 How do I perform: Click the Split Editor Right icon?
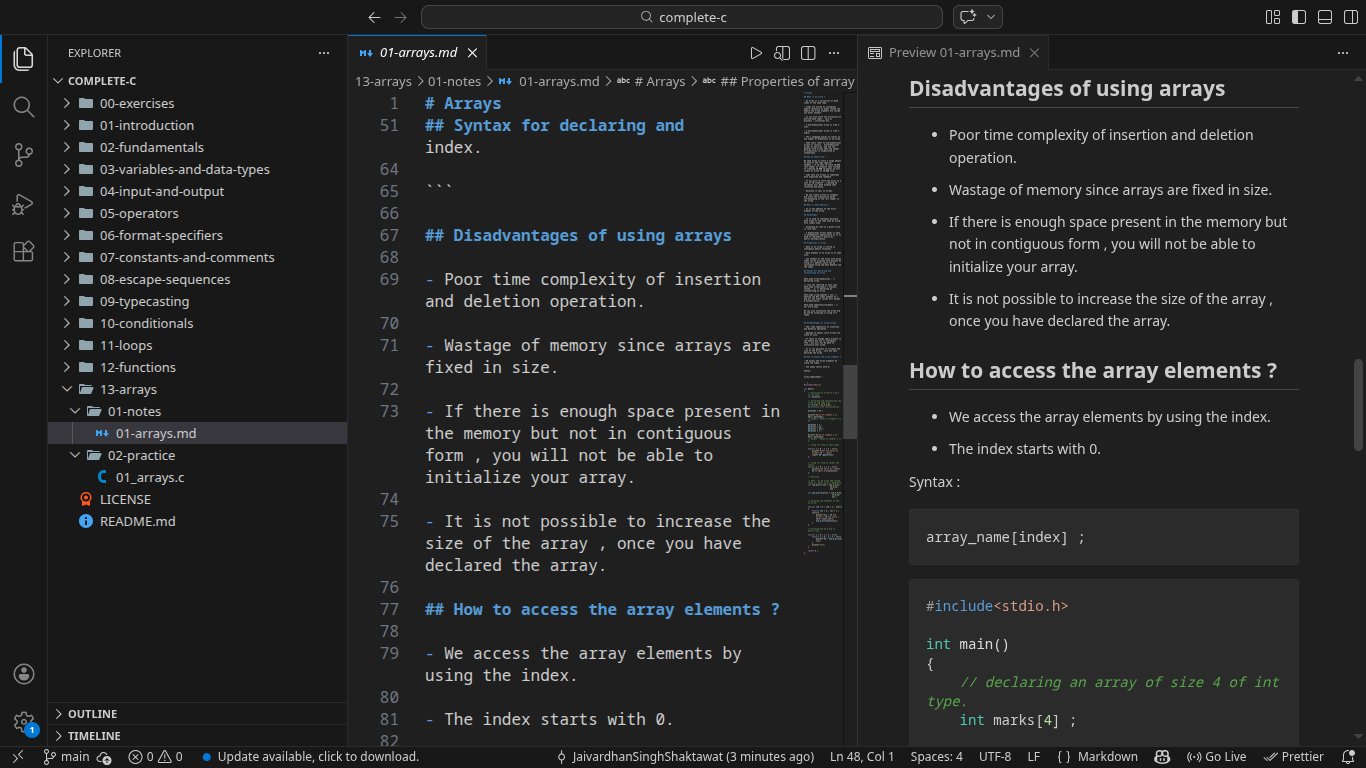tap(807, 53)
